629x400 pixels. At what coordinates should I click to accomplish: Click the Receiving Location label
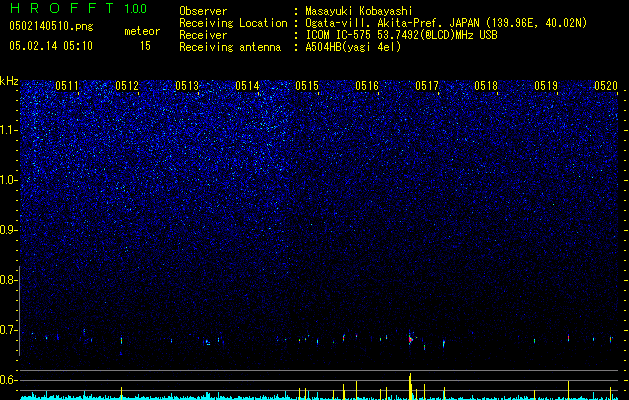coord(233,23)
